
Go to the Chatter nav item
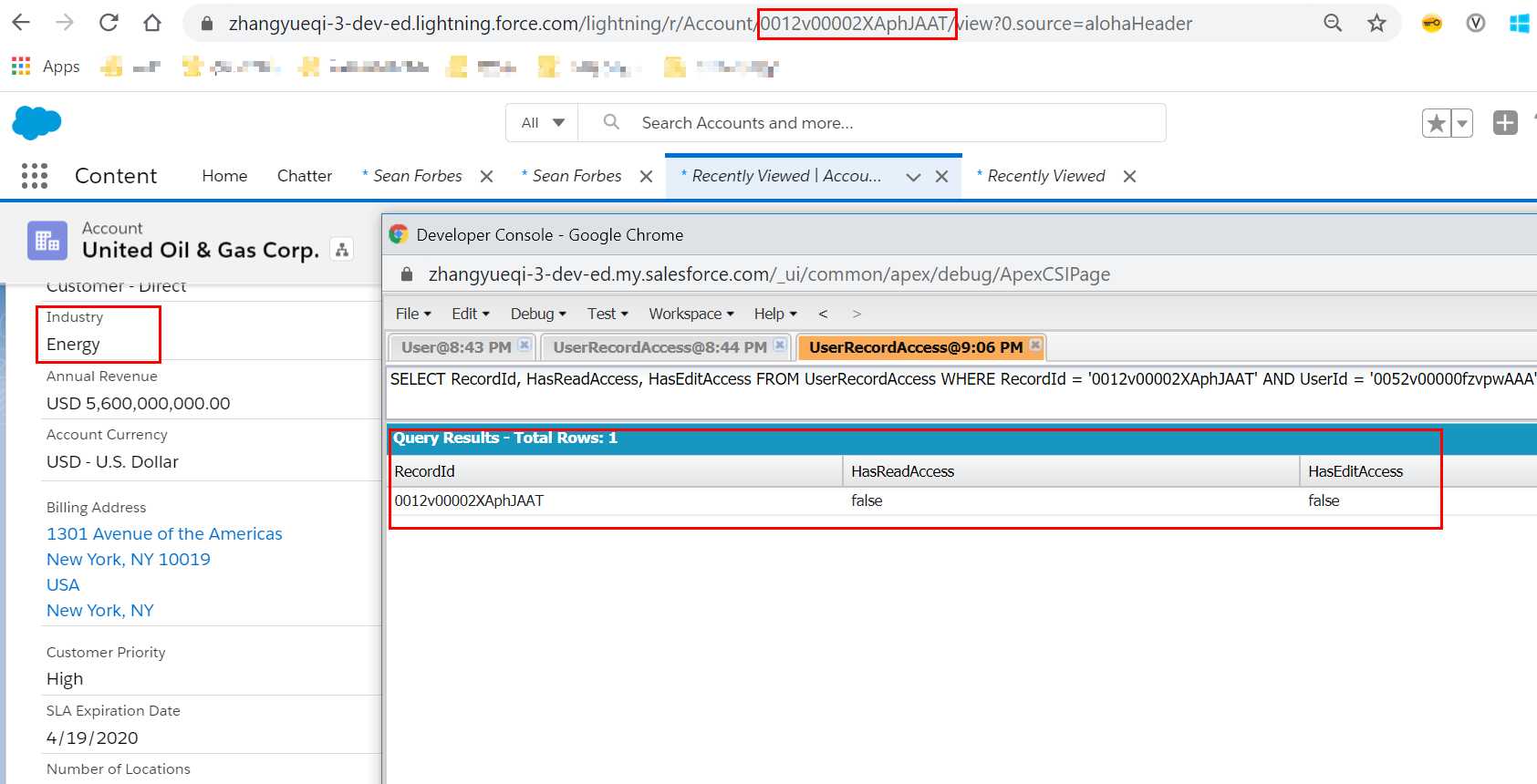click(305, 176)
